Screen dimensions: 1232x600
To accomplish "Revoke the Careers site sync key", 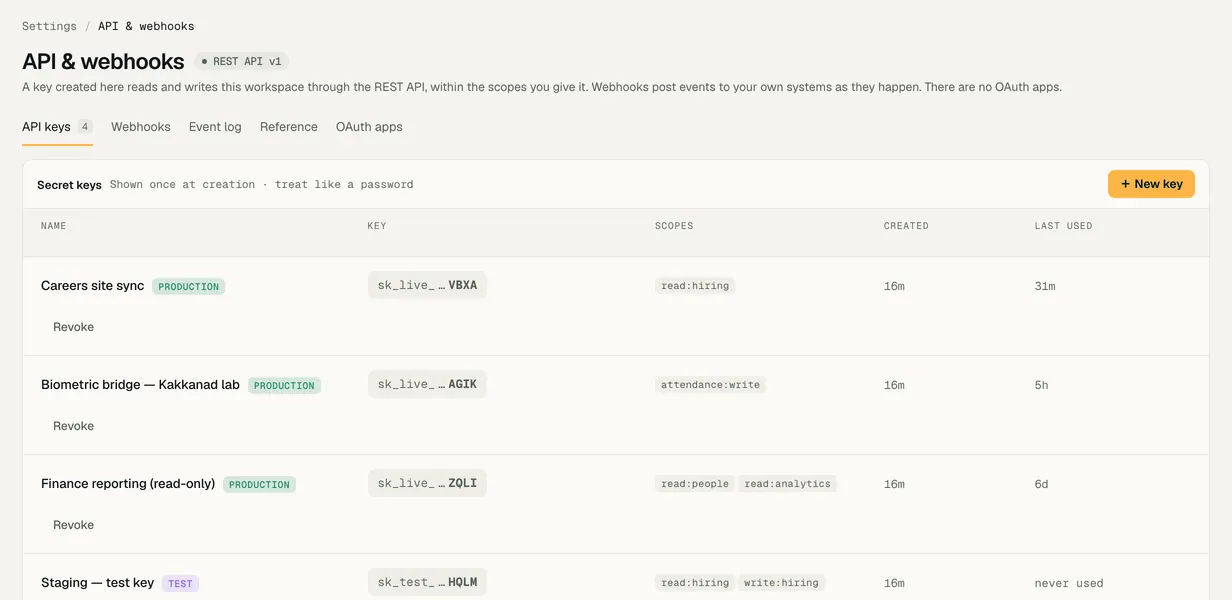I will (73, 327).
